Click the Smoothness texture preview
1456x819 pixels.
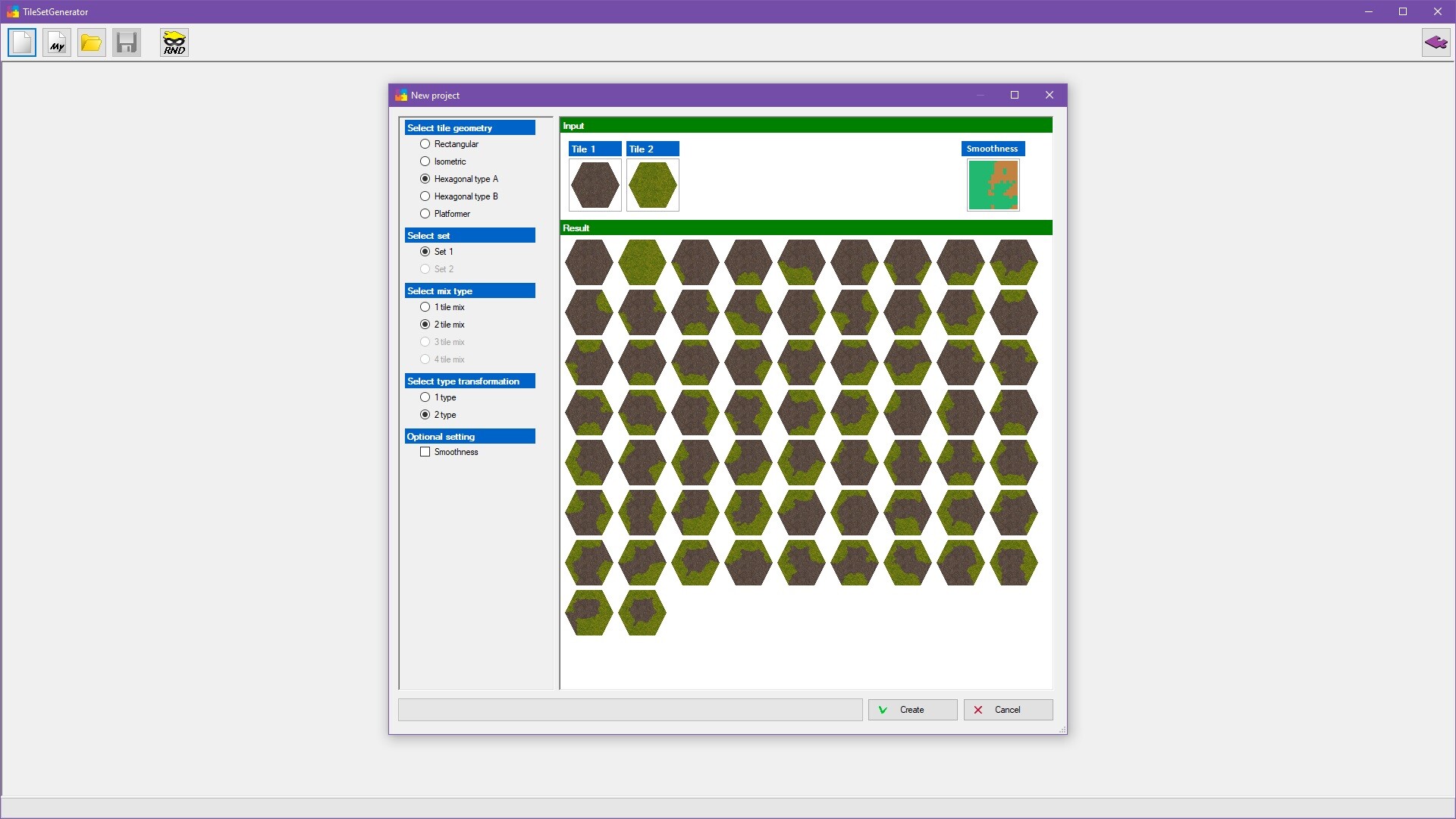point(993,184)
